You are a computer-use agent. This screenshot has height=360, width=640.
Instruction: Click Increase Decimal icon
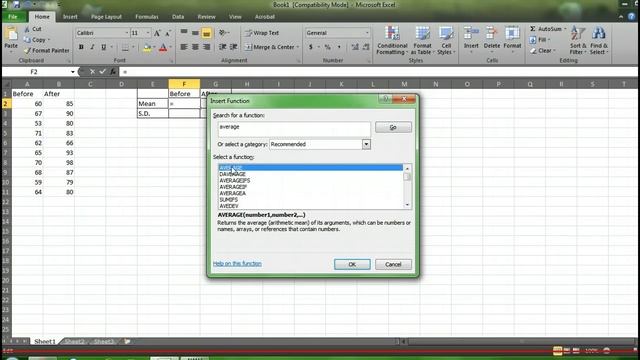pyautogui.click(x=355, y=47)
